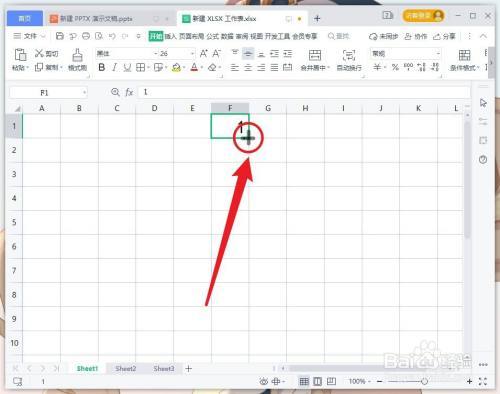500x394 pixels.
Task: Select the Start ribbon tab
Action: [156, 36]
